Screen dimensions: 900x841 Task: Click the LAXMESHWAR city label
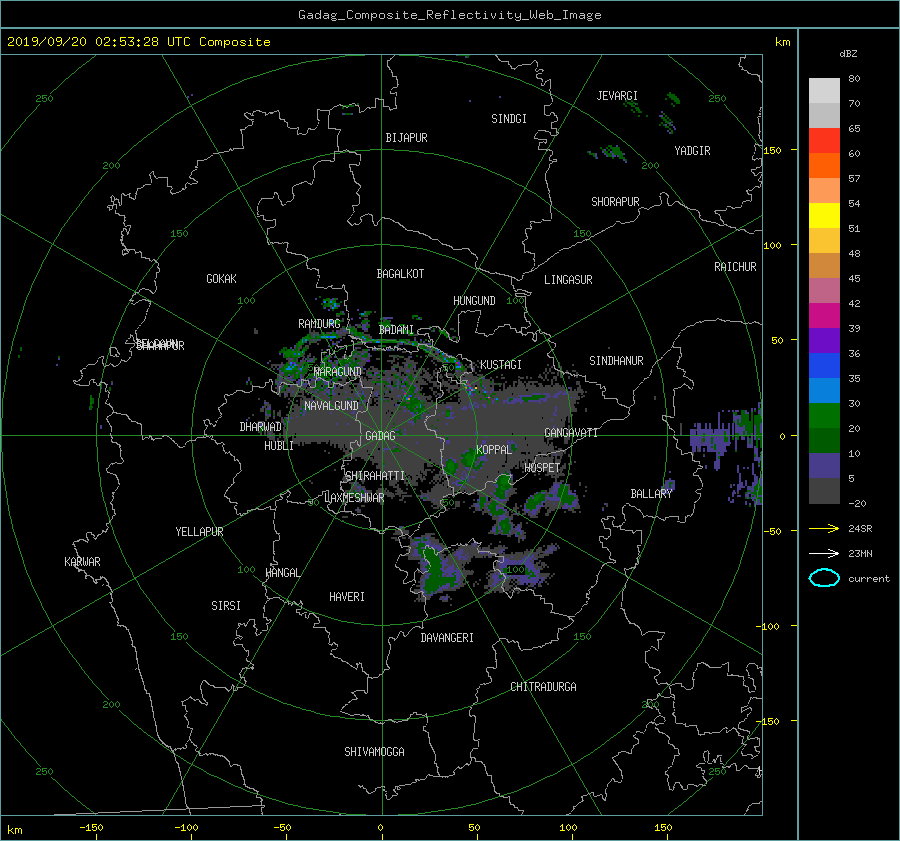[x=354, y=498]
